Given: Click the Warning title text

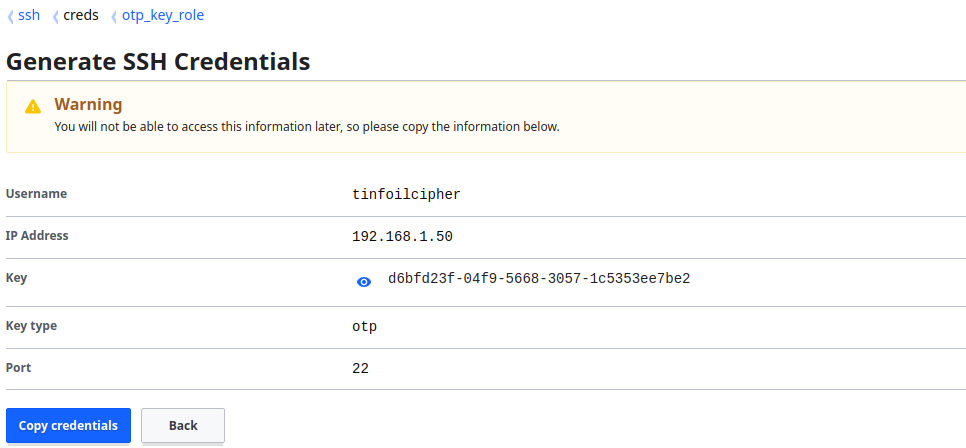Looking at the screenshot, I should [88, 104].
